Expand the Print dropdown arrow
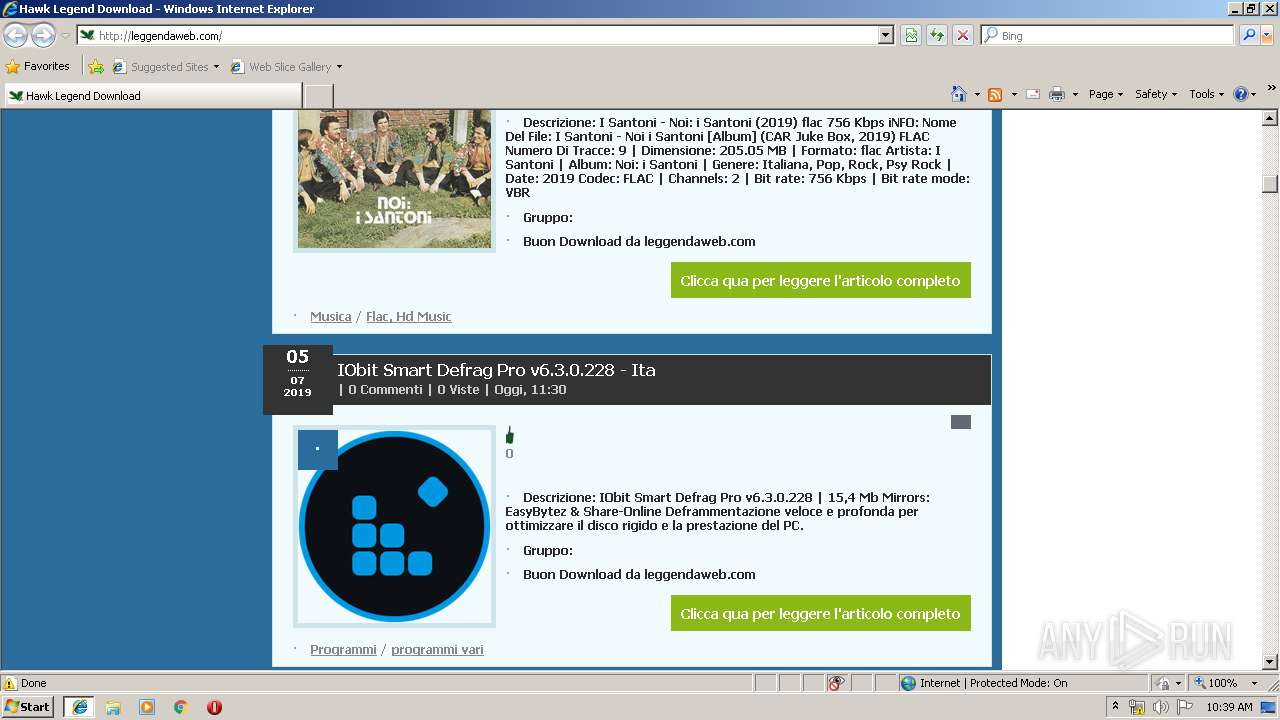Screen dimensions: 1280x720 point(1075,95)
